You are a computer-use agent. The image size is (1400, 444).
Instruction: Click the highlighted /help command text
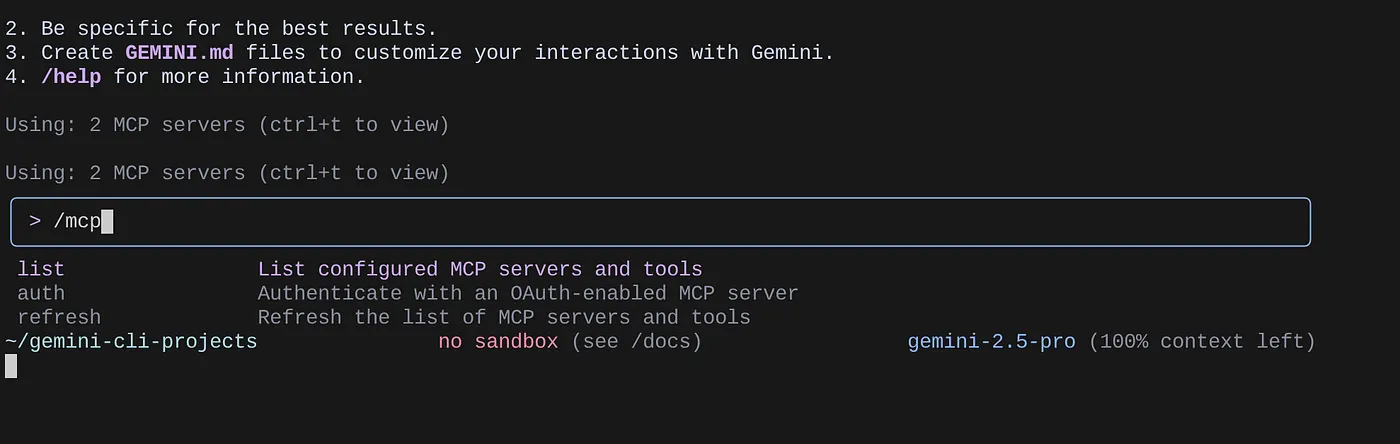coord(71,77)
